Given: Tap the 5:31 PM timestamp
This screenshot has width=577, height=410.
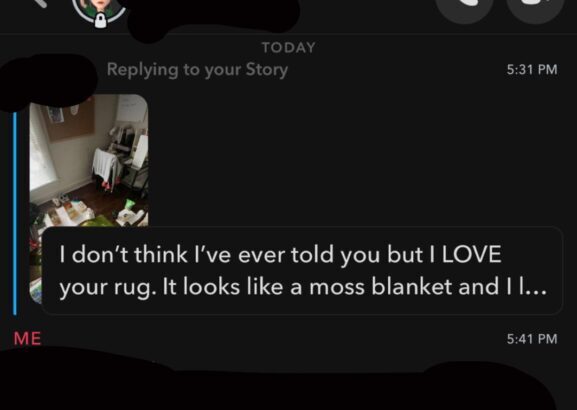Looking at the screenshot, I should (x=532, y=70).
